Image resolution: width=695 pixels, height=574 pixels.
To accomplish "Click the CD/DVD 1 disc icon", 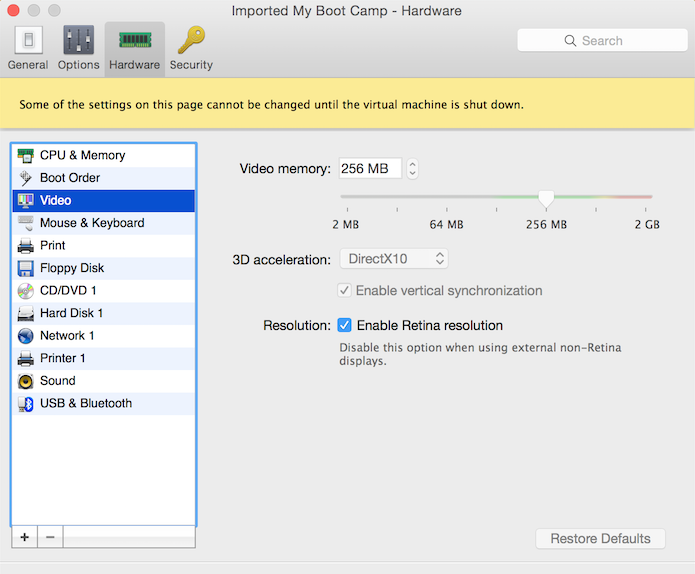I will 26,291.
